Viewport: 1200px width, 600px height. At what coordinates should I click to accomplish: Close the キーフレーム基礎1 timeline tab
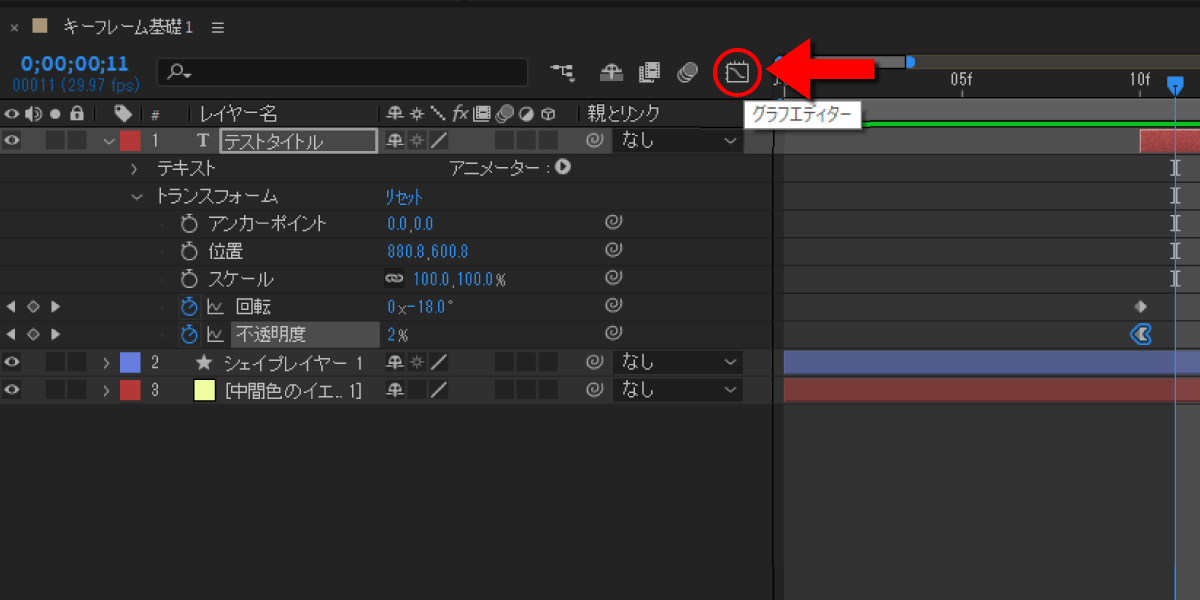click(x=14, y=28)
